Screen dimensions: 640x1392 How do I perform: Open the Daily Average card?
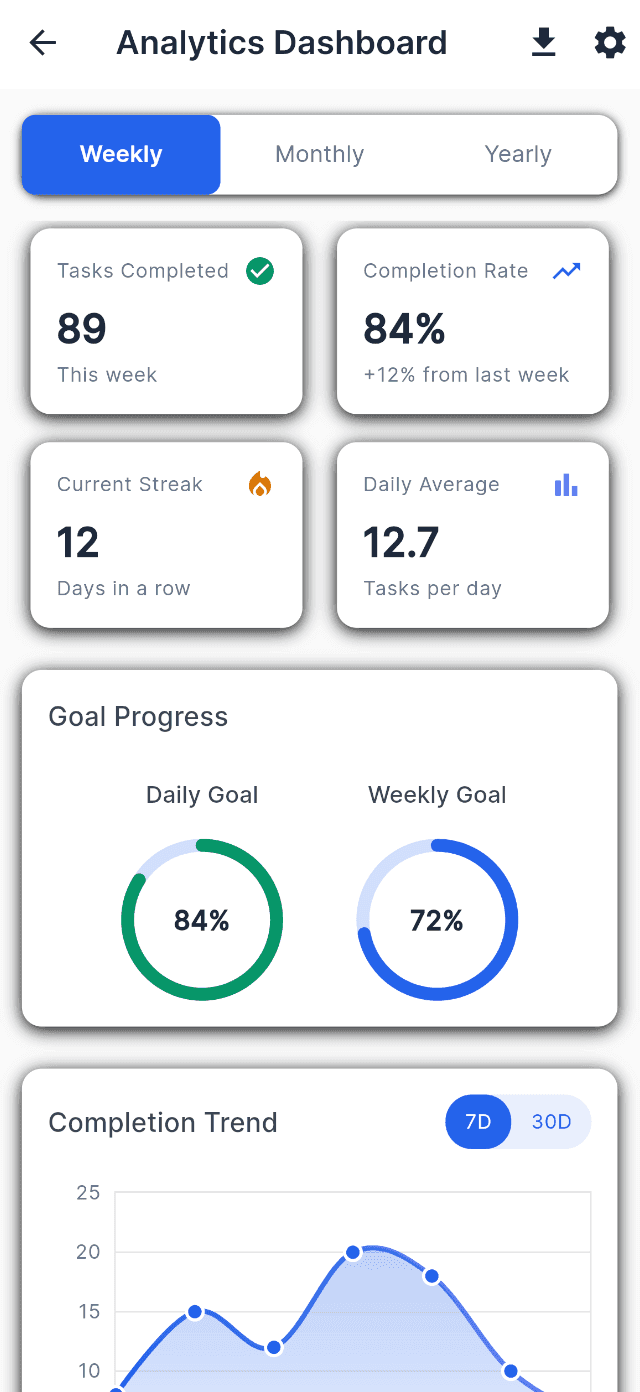point(473,535)
